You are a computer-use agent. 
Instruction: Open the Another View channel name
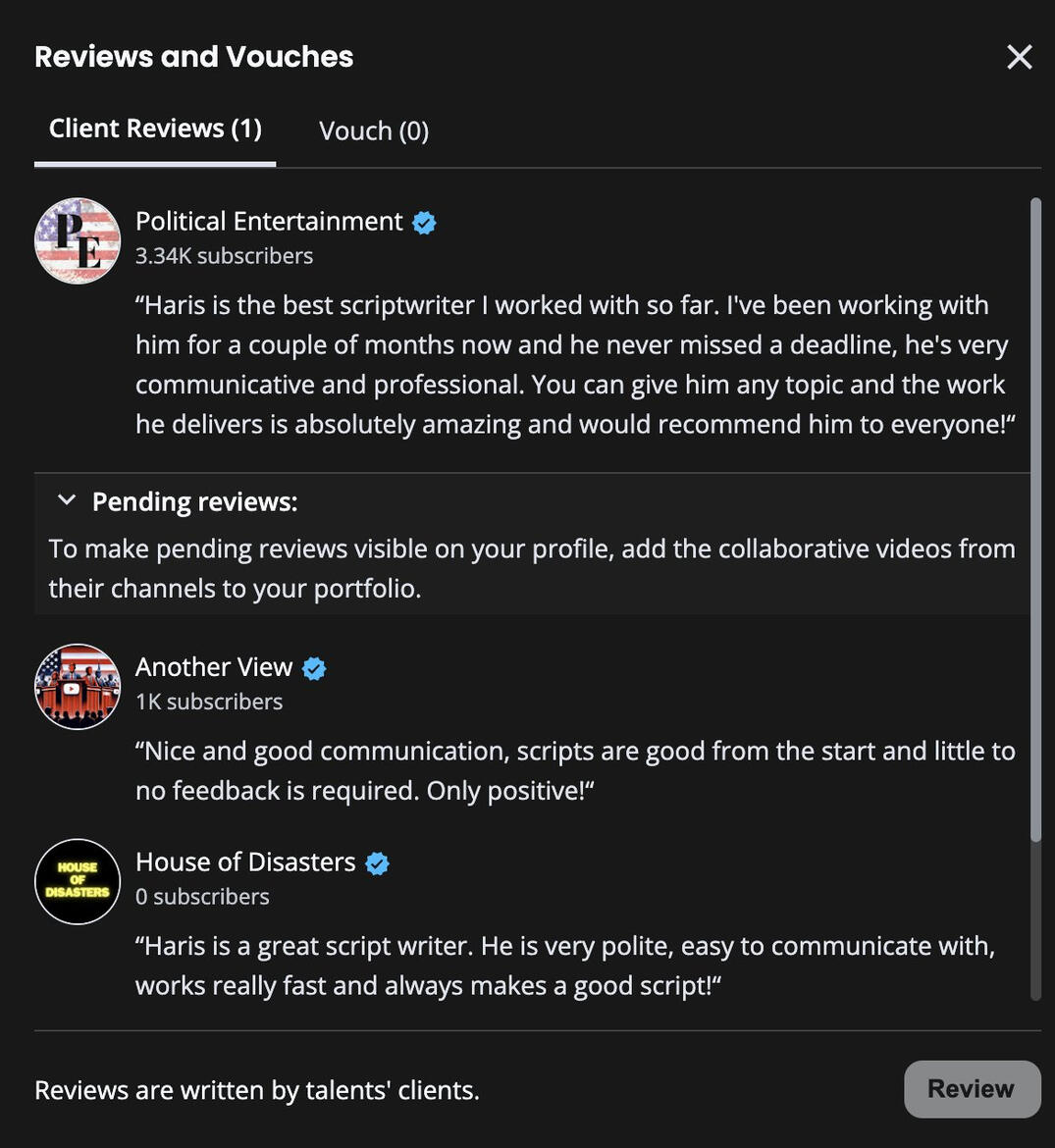[x=214, y=667]
